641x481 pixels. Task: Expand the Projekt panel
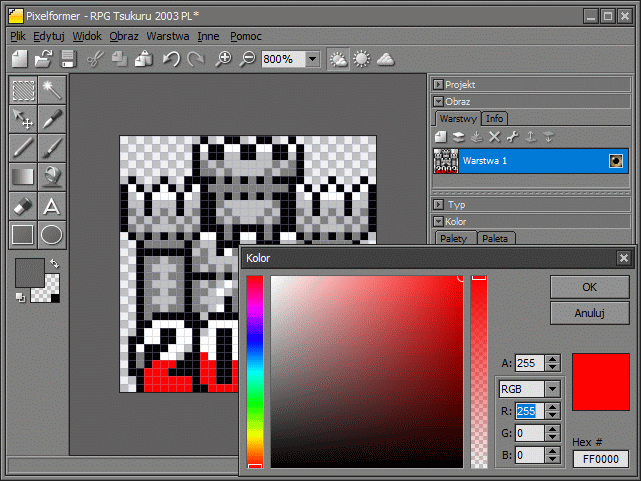click(438, 85)
